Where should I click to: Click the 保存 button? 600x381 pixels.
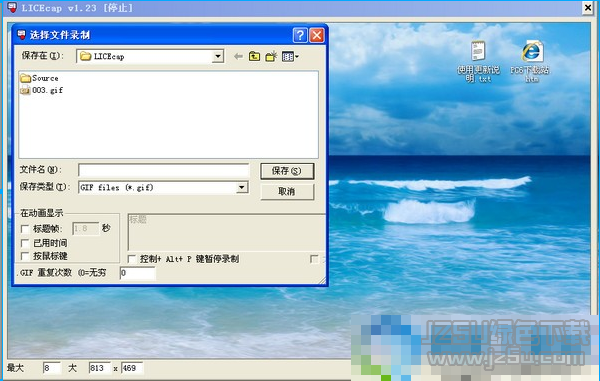tap(287, 171)
